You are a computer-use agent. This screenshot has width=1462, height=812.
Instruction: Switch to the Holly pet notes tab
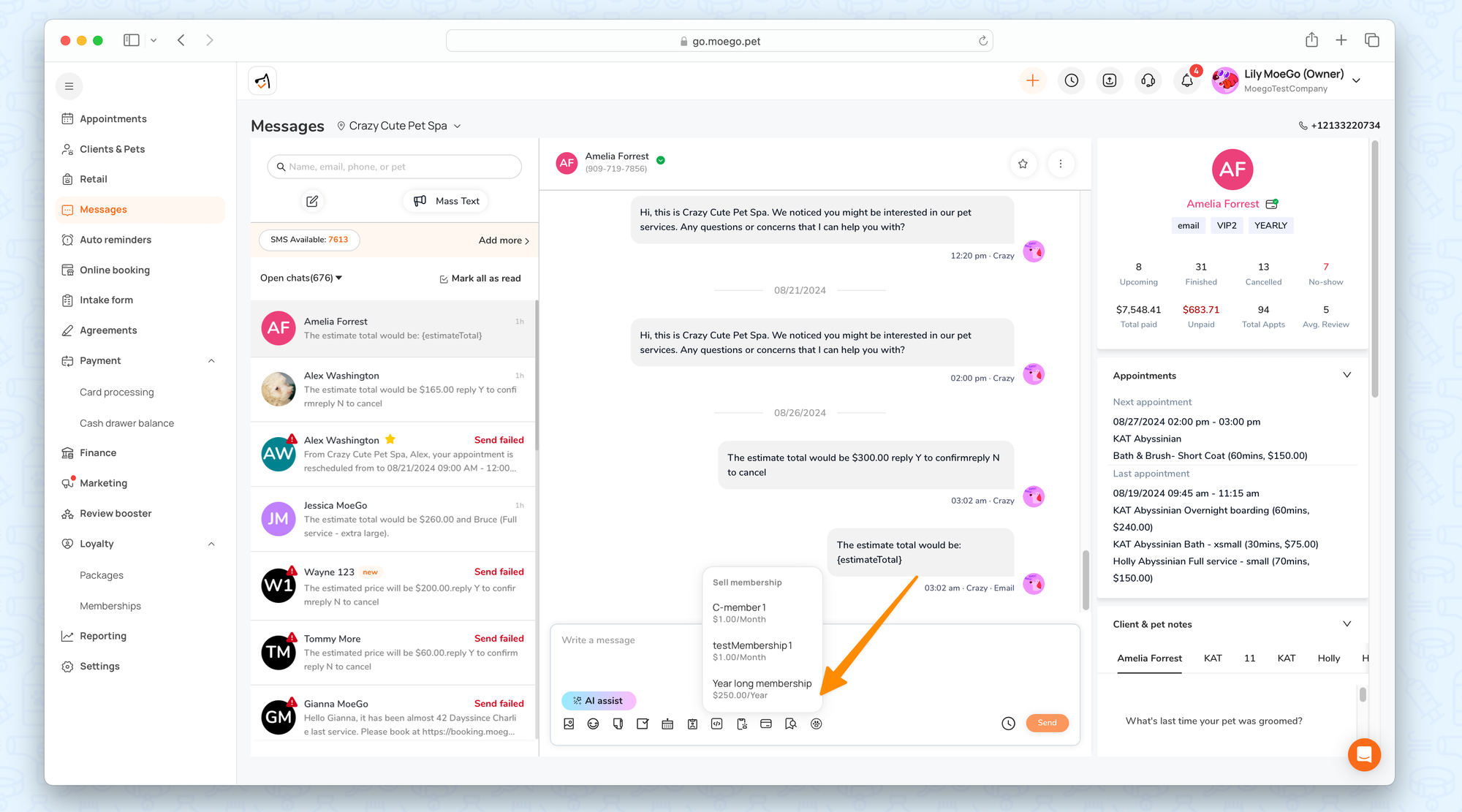[x=1328, y=658]
